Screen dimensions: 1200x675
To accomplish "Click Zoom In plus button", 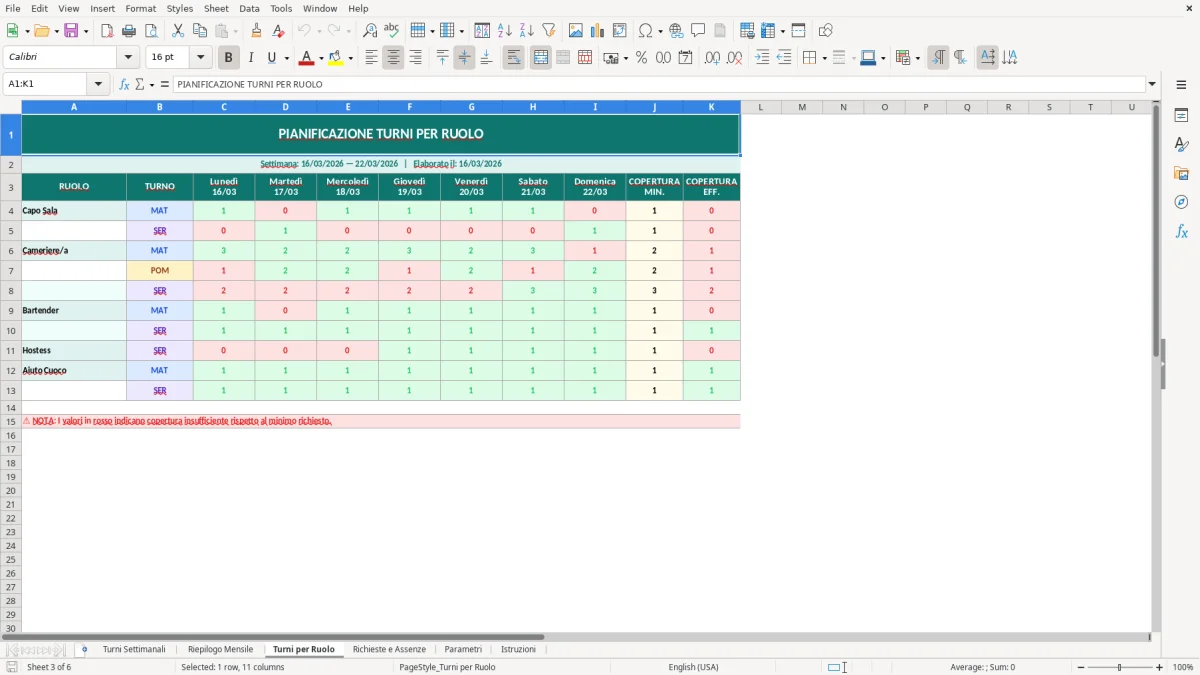I will pyautogui.click(x=1160, y=667).
